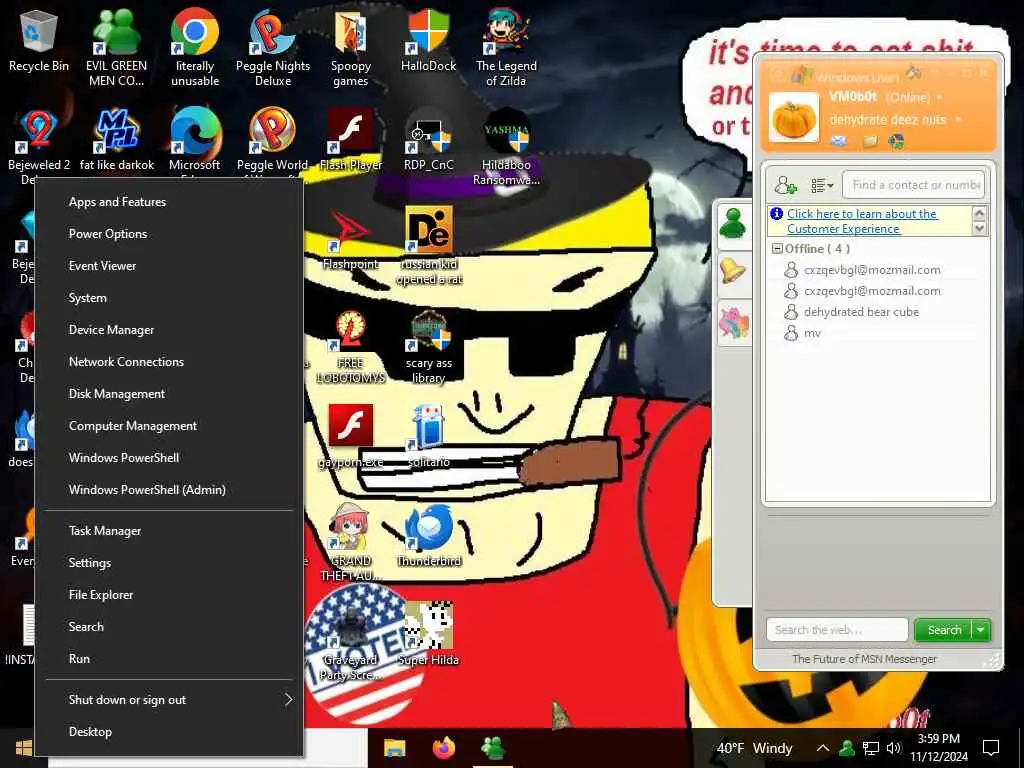Open Device Manager from the context menu
Image resolution: width=1024 pixels, height=768 pixels.
click(170, 330)
